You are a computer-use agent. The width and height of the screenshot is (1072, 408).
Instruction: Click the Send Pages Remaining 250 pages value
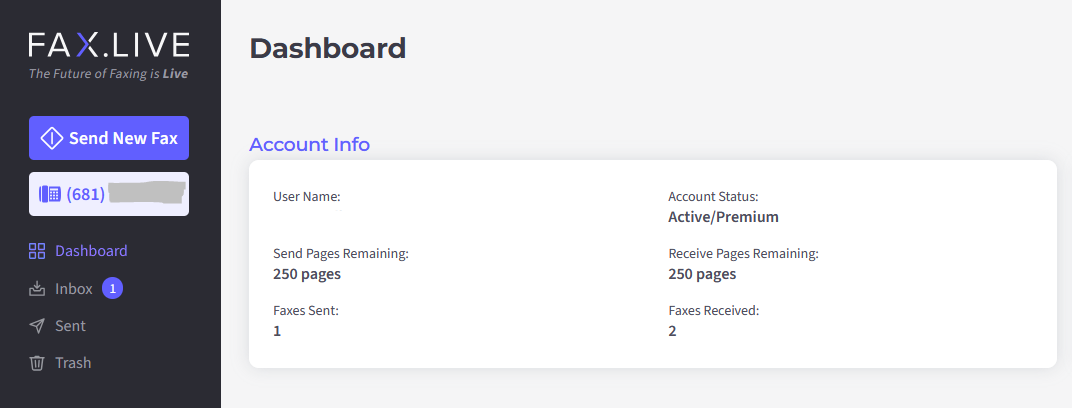[307, 274]
